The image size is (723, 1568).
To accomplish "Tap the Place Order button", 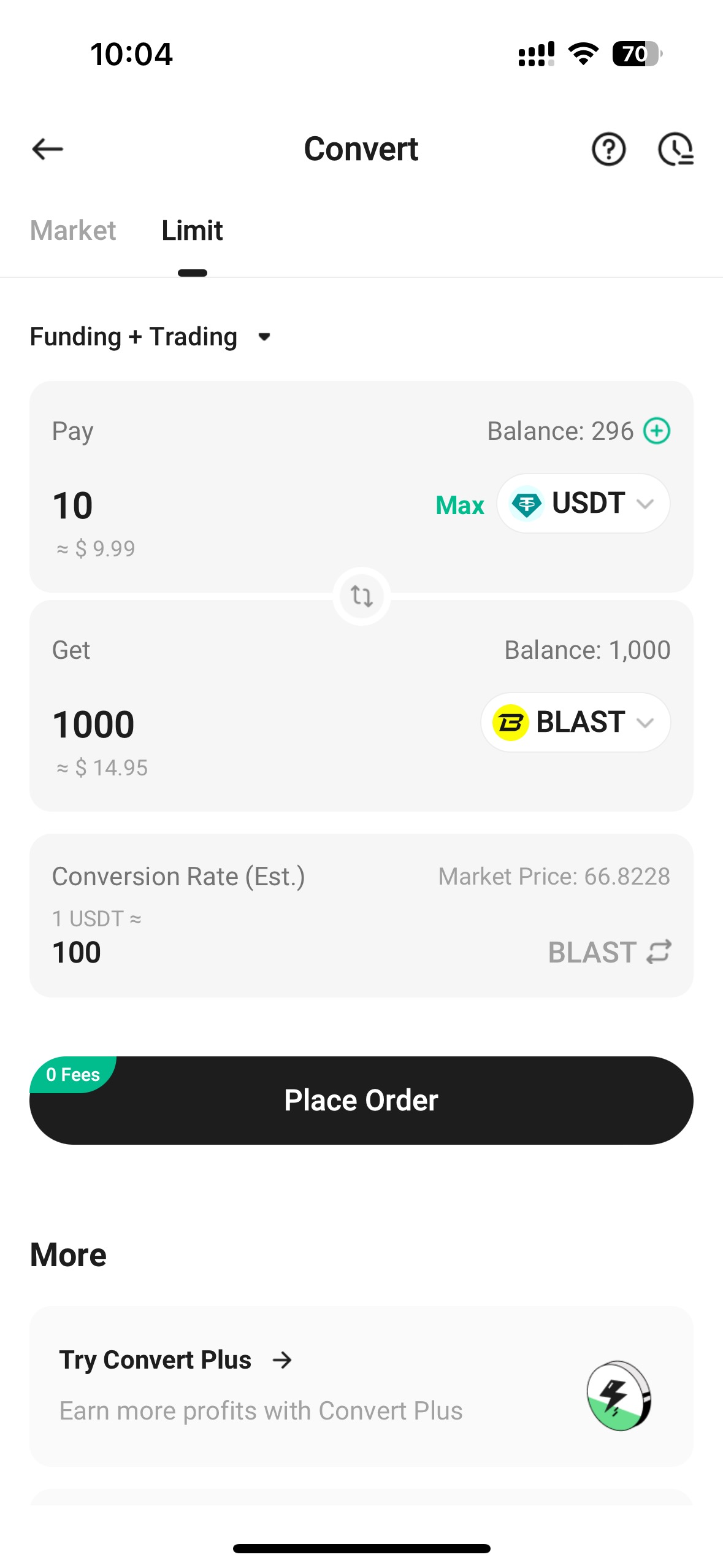I will click(361, 1100).
